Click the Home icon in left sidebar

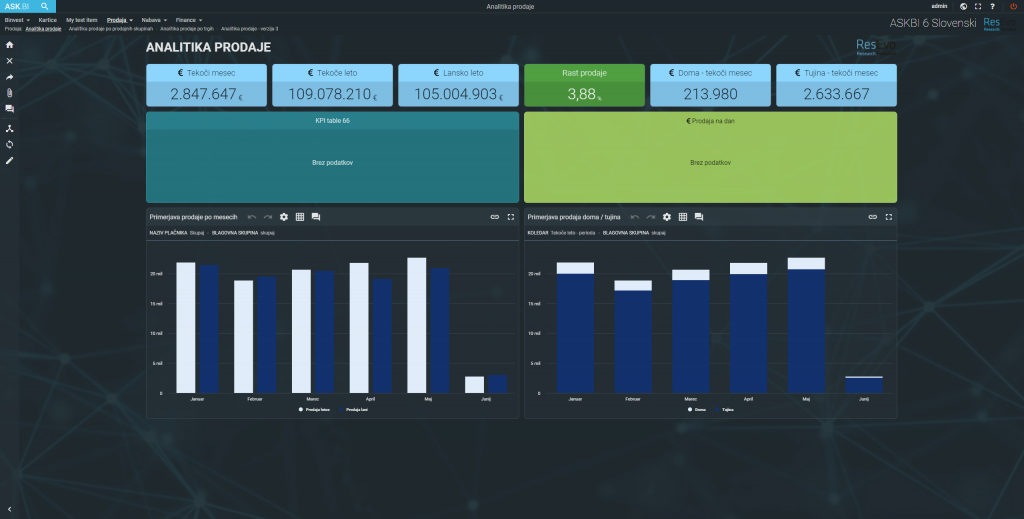tap(10, 45)
